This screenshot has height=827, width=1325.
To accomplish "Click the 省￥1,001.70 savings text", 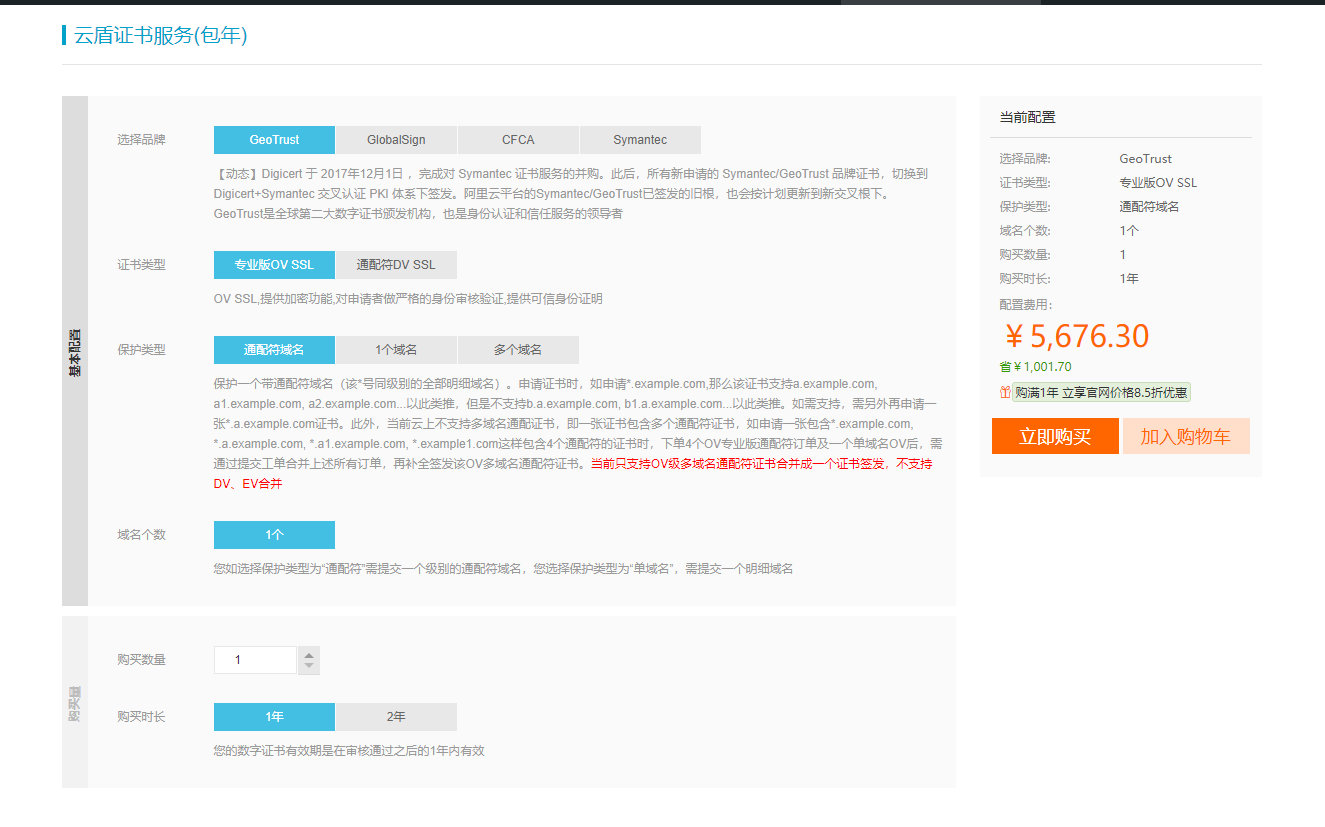I will 1035,367.
